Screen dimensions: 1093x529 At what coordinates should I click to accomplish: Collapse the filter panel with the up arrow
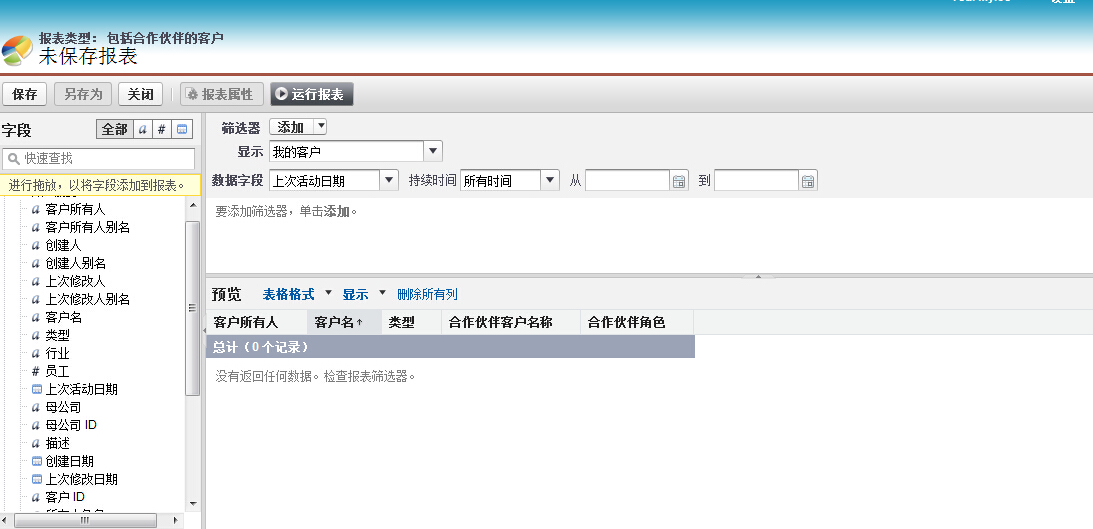757,276
